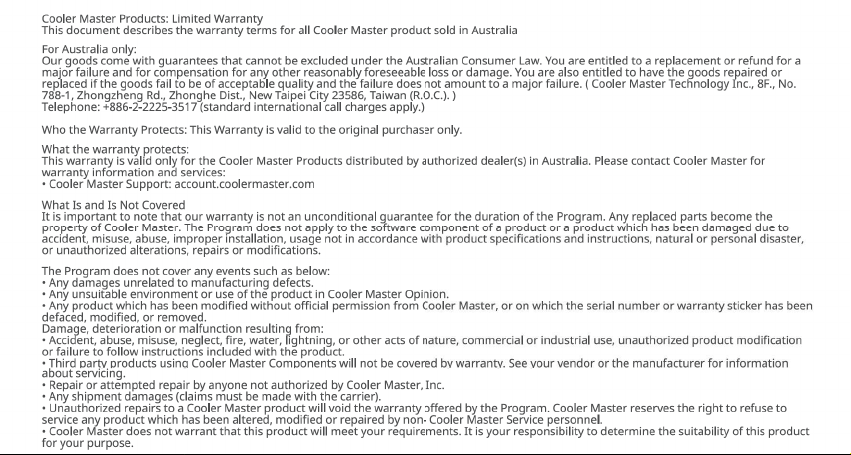The image size is (851, 455).
Task: Click the 'Cooler Master does not warrant' bullet
Action: (x=426, y=437)
